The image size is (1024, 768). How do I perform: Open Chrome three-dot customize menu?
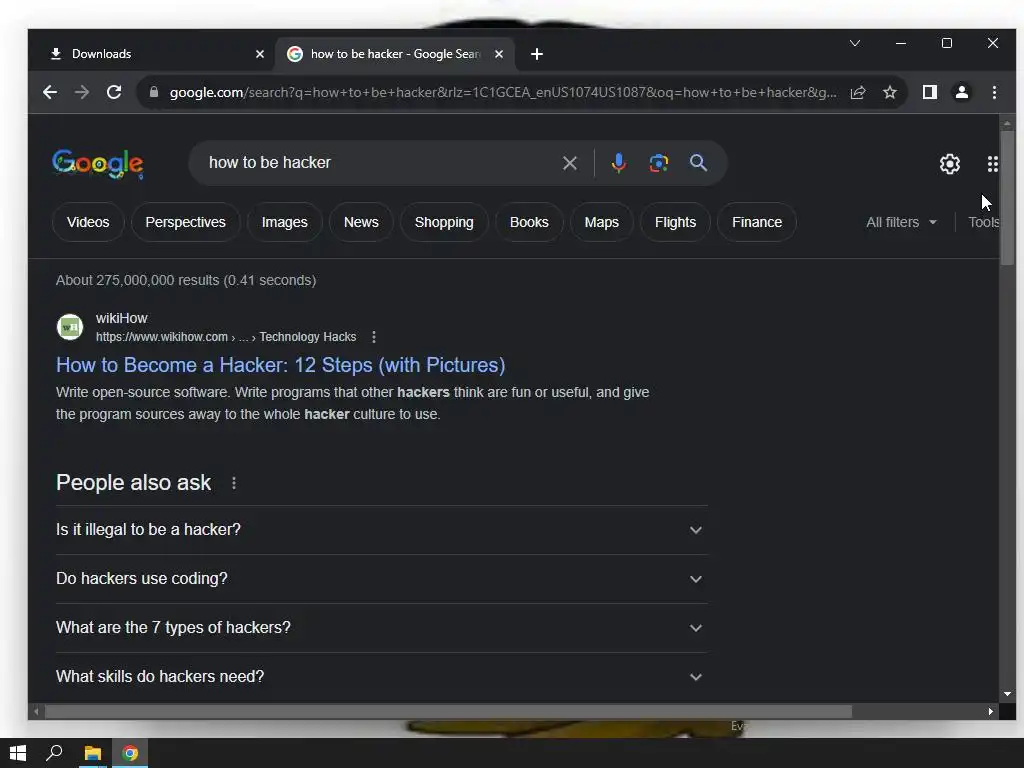(x=994, y=92)
